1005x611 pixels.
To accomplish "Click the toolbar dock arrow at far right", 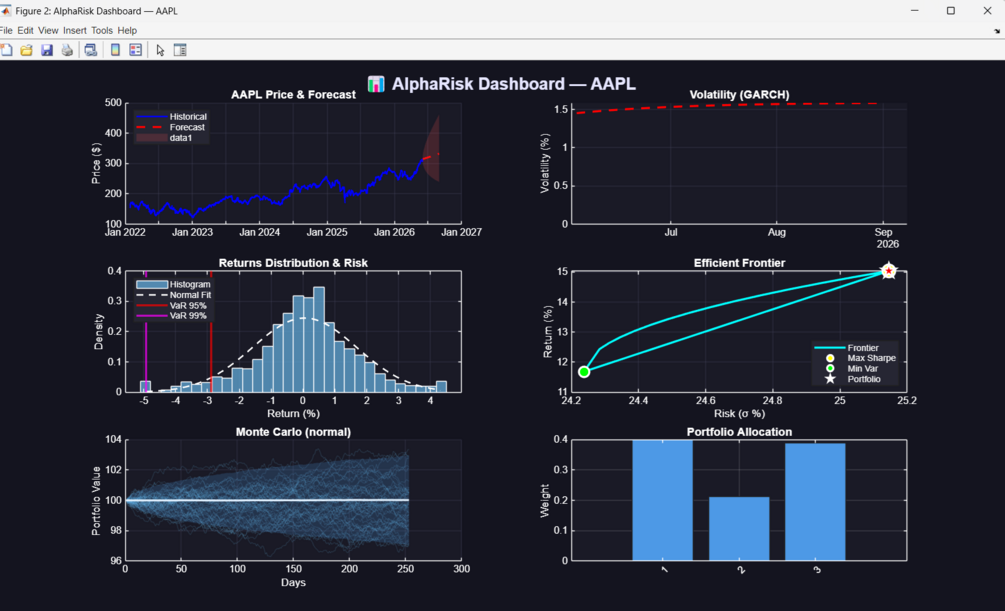I will tap(997, 31).
